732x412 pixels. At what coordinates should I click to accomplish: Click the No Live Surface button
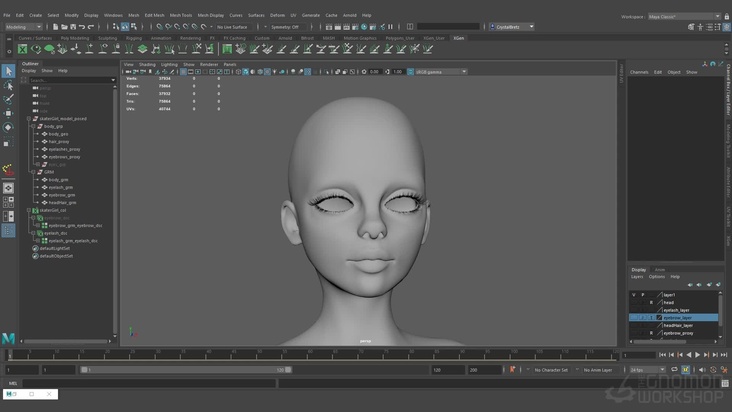pyautogui.click(x=232, y=27)
